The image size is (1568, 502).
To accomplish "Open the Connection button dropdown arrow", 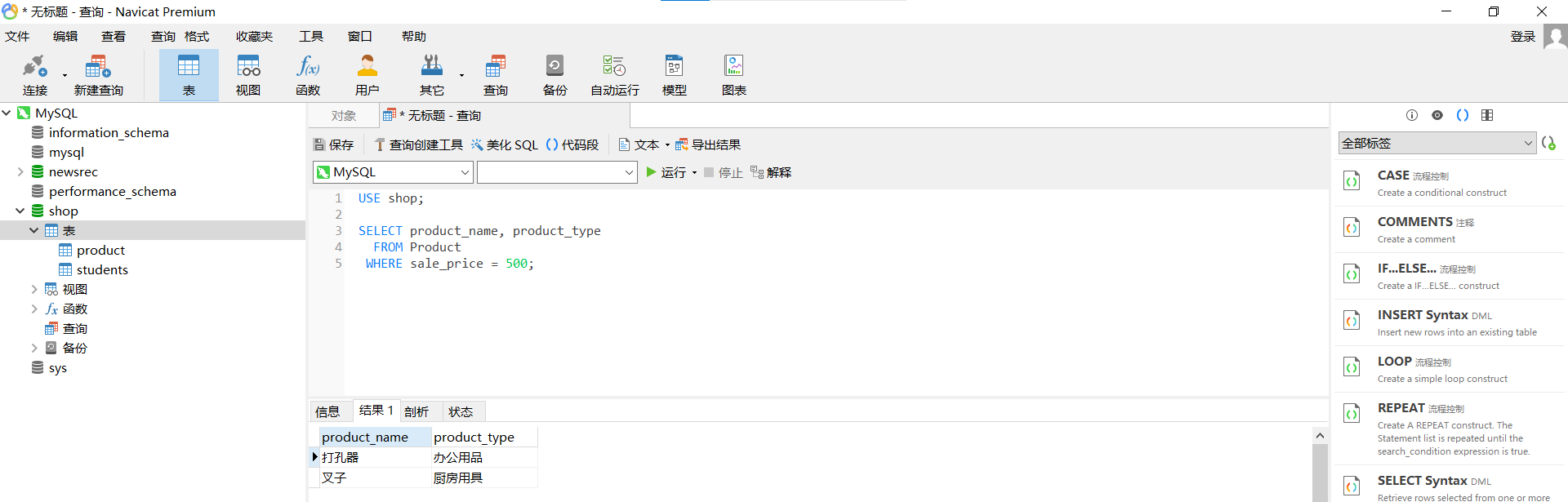I will tap(65, 76).
